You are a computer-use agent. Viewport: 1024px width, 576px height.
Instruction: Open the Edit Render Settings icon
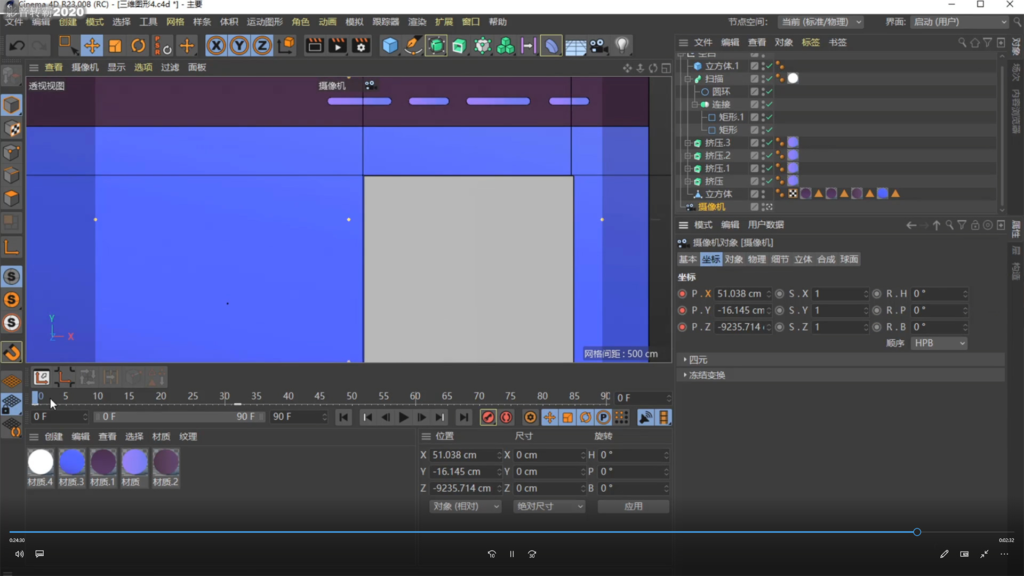(361, 46)
